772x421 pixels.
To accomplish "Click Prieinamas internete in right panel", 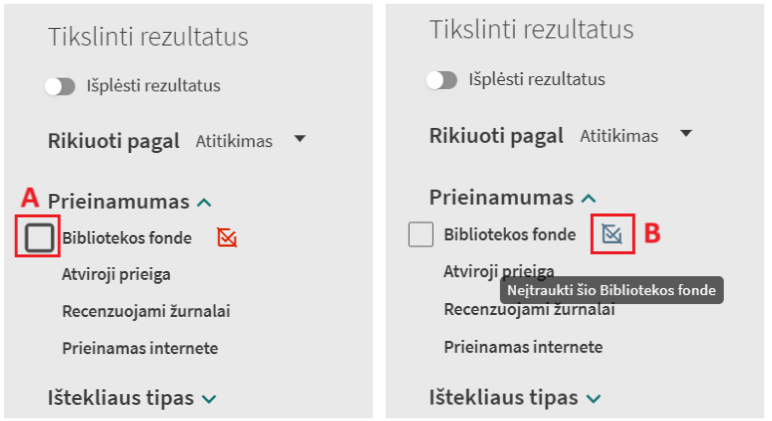I will [523, 347].
